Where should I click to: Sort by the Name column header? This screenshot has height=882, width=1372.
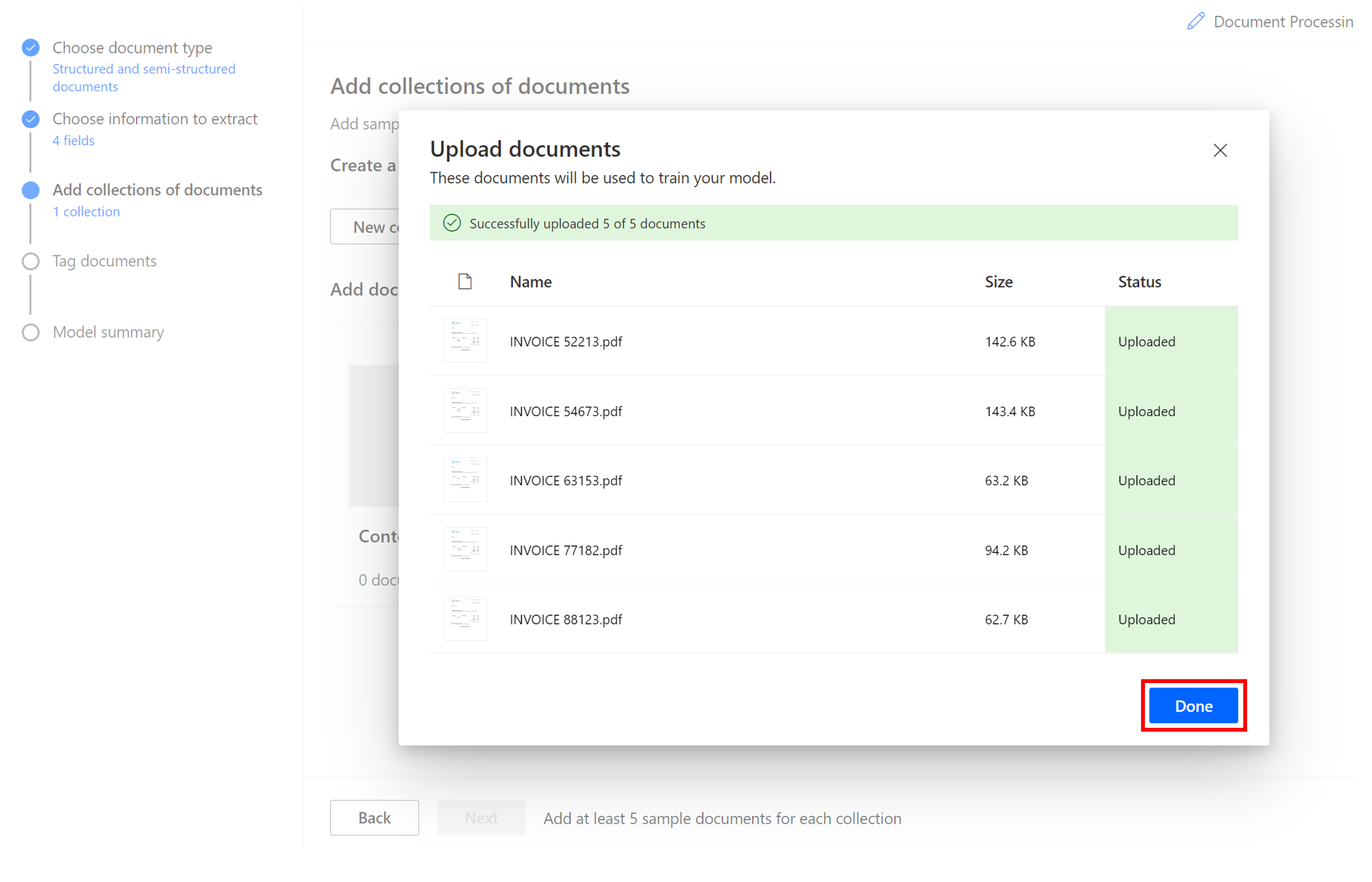click(x=530, y=282)
